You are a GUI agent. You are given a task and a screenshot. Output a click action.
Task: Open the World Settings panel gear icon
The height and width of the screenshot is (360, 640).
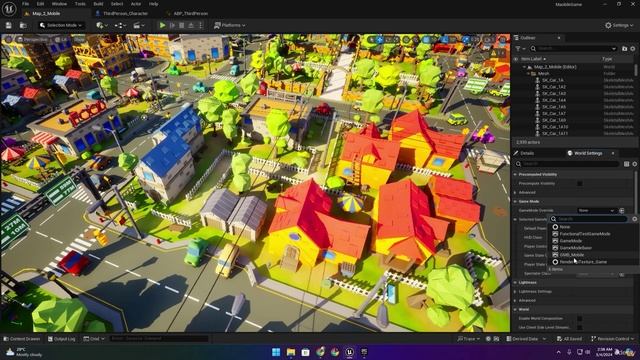634,164
